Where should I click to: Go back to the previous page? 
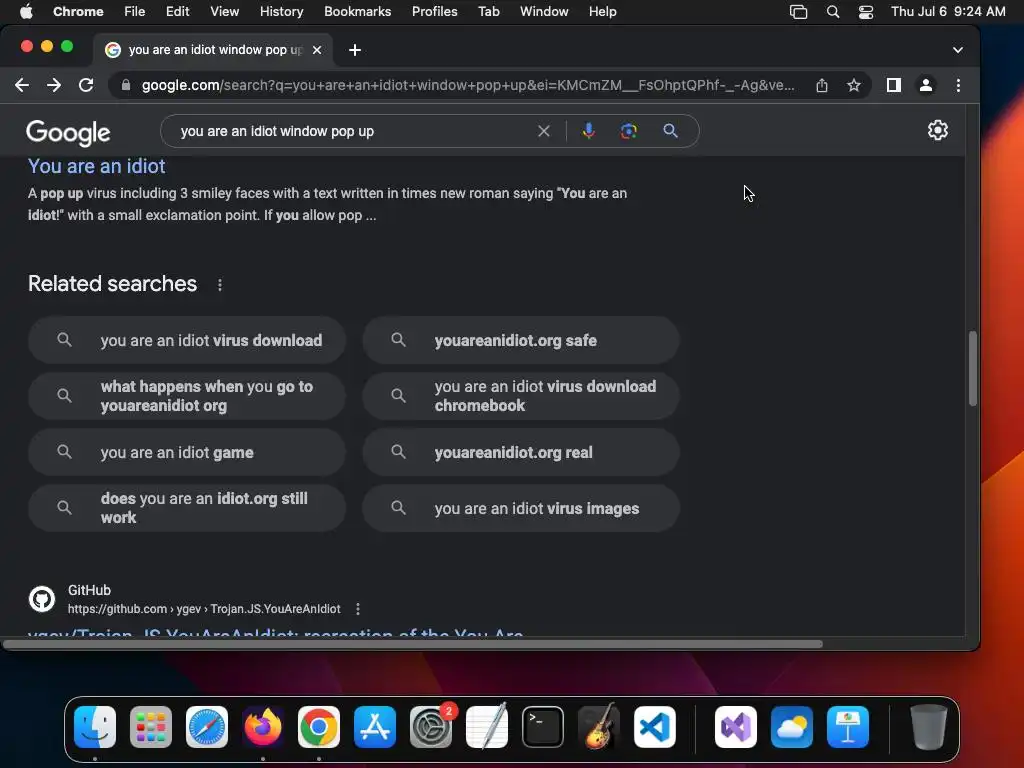click(22, 85)
